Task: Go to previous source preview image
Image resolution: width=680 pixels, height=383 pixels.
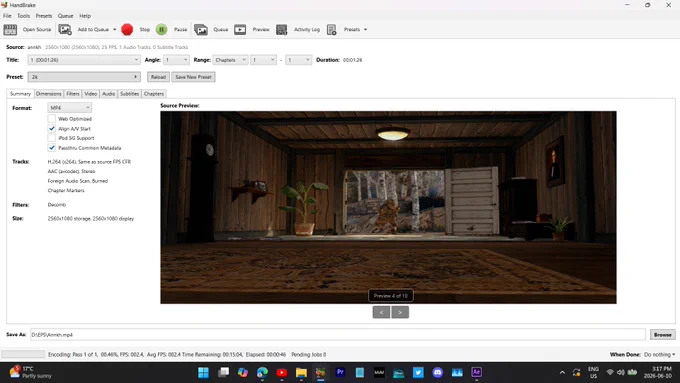Action: (381, 312)
